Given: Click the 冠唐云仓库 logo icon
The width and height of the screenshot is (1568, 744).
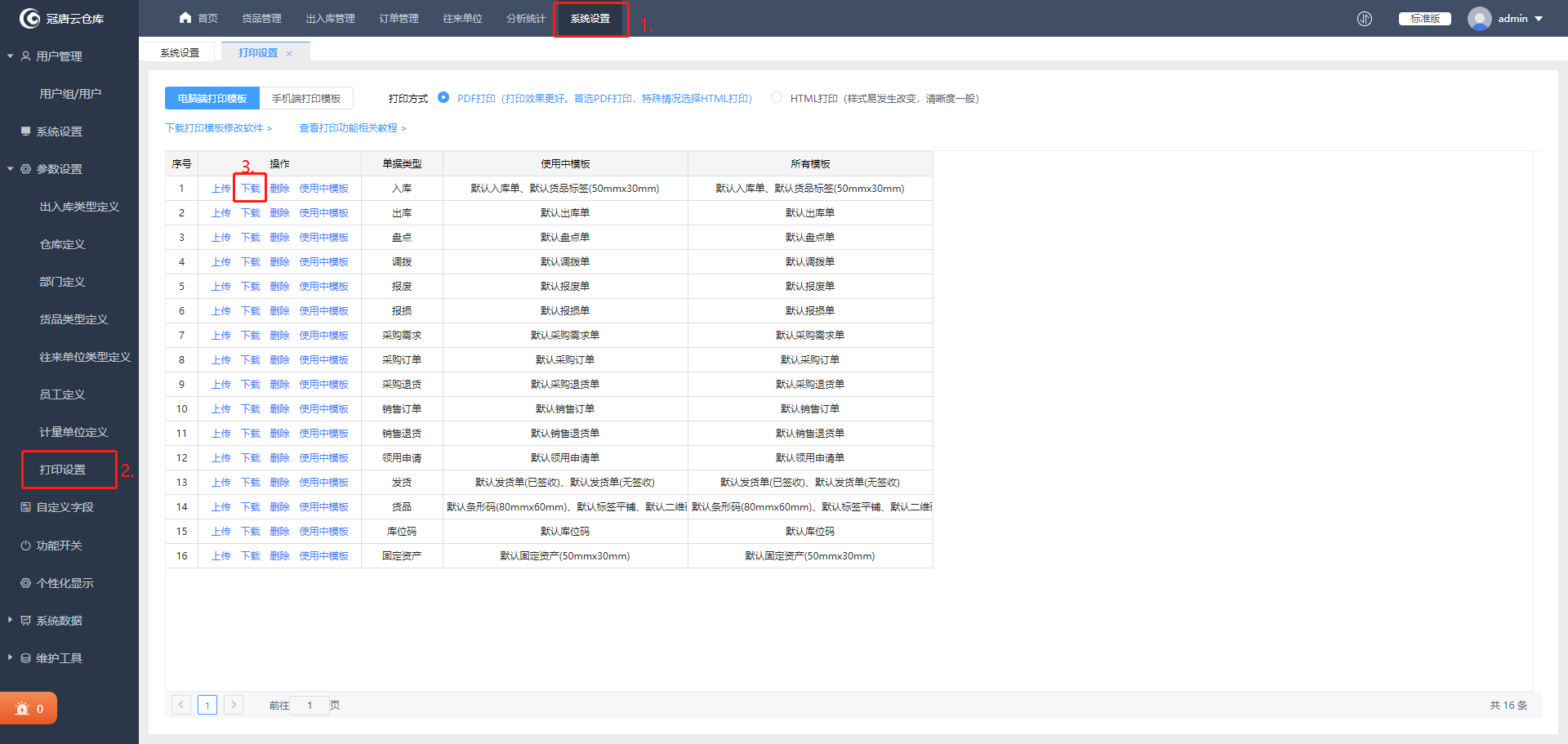Looking at the screenshot, I should 29,18.
